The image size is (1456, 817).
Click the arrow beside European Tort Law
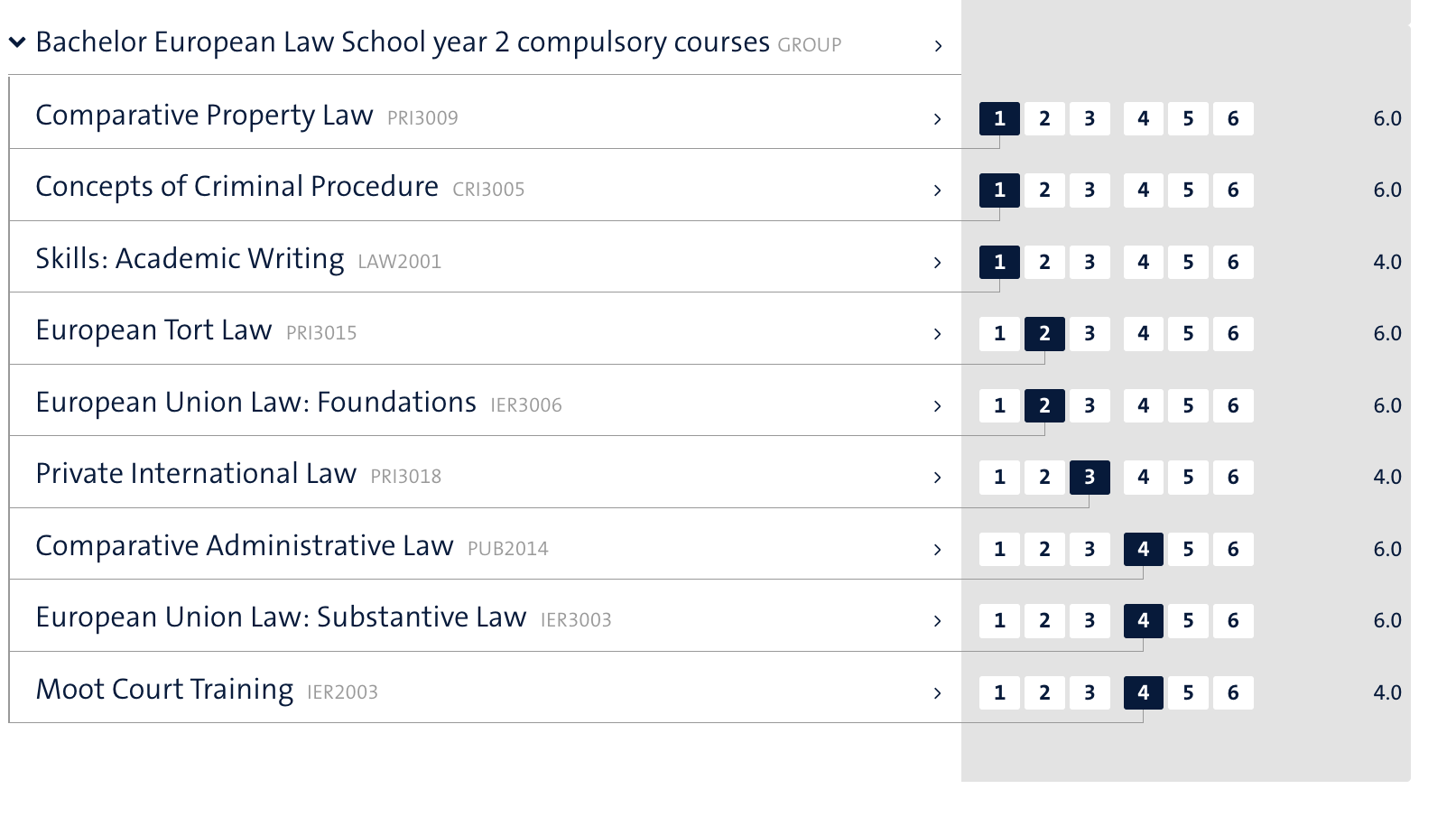pos(938,334)
